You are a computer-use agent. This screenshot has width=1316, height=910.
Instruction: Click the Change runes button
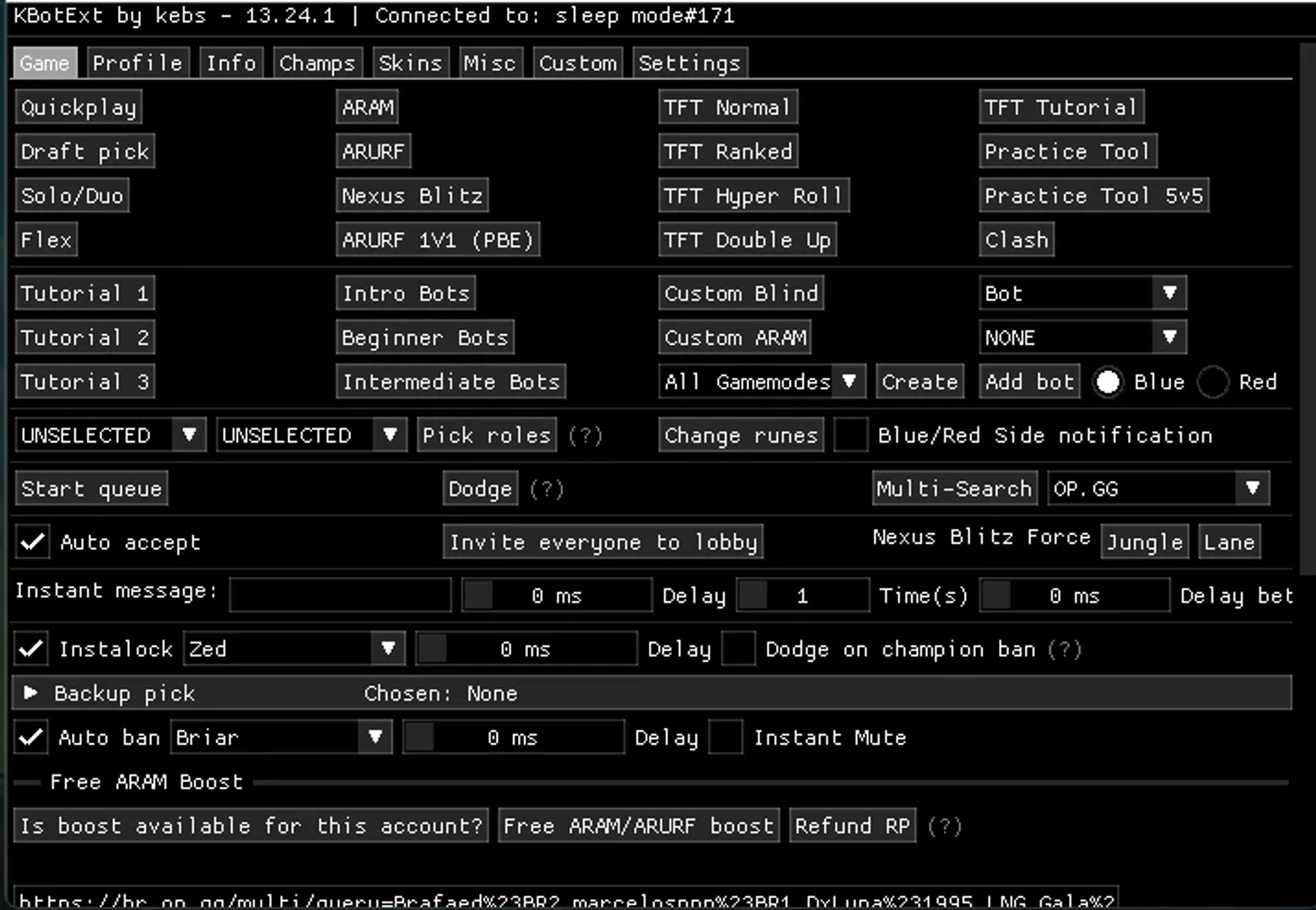pyautogui.click(x=741, y=435)
